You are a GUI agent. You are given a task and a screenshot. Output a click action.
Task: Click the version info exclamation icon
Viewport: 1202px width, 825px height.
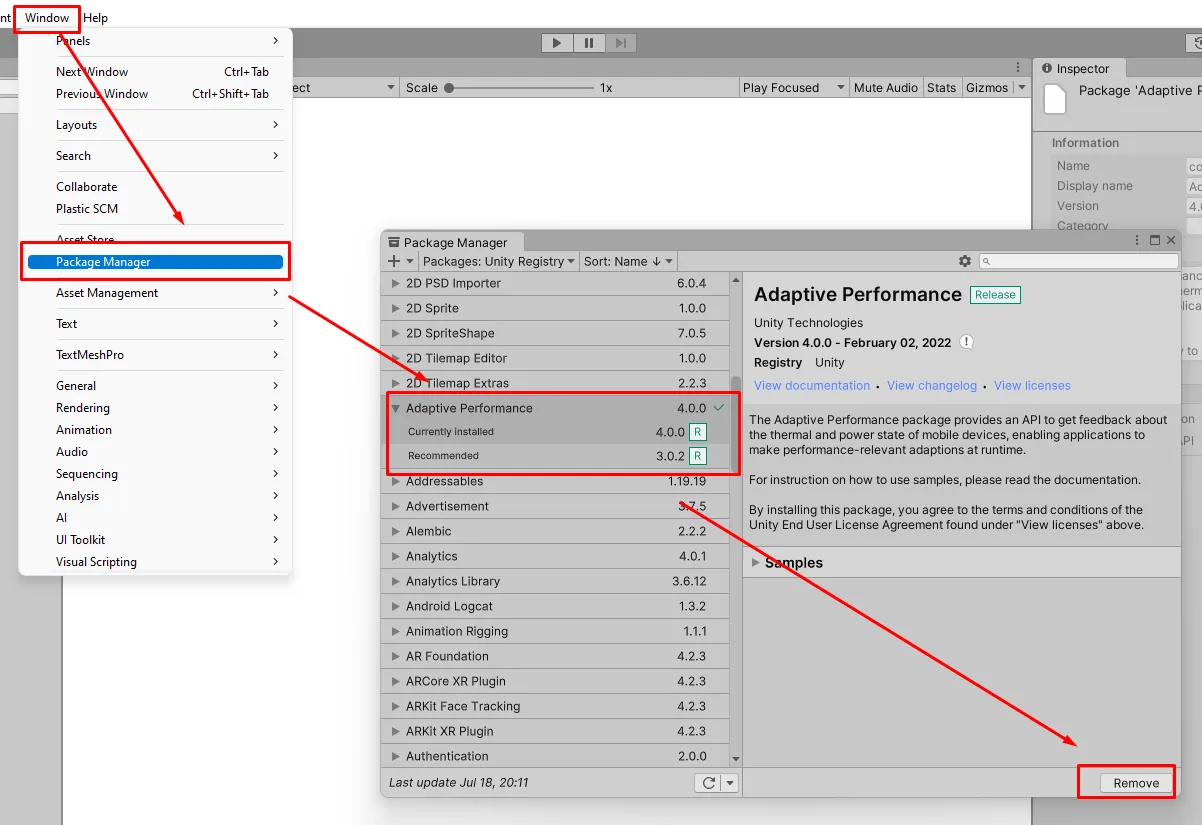(967, 342)
